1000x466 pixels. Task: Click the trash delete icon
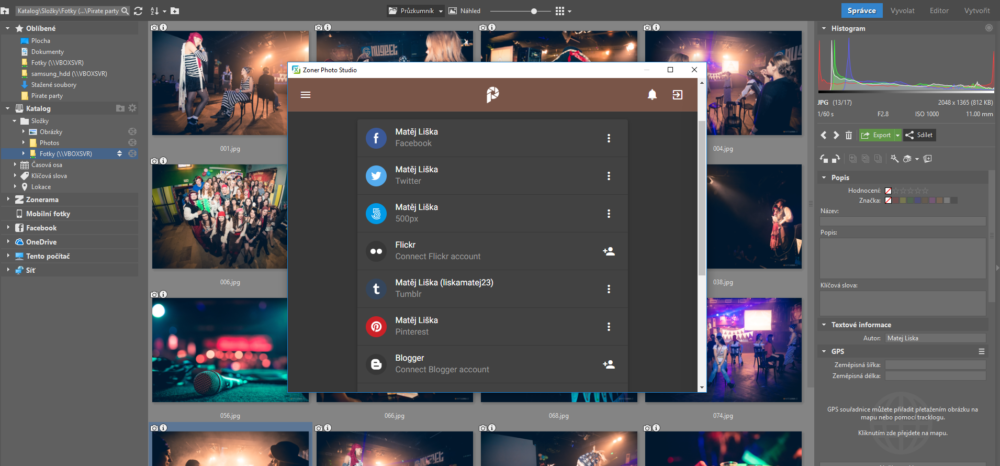pyautogui.click(x=848, y=135)
